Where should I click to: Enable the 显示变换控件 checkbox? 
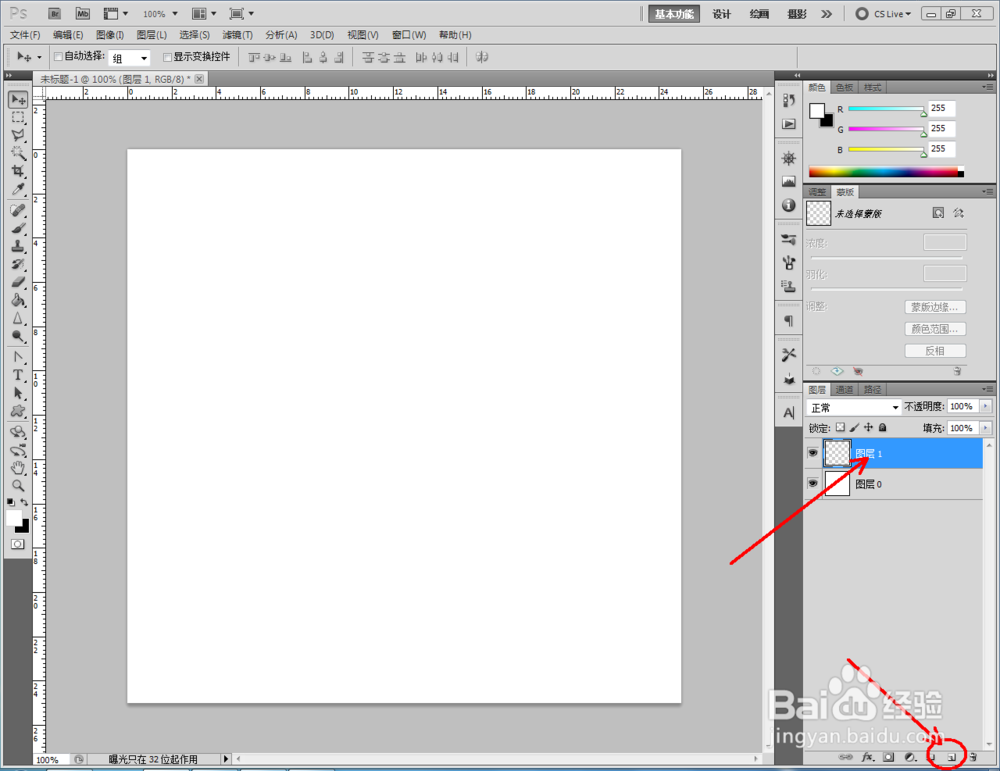(168, 57)
